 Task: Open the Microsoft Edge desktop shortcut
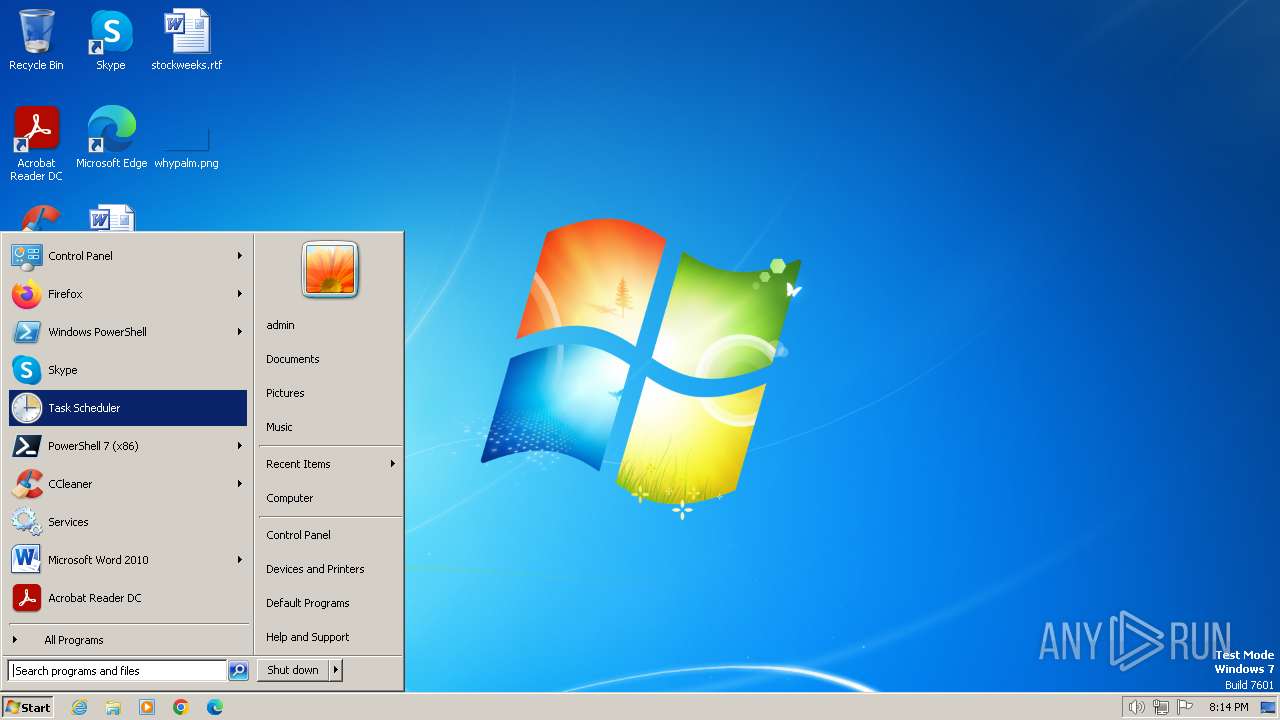point(111,137)
